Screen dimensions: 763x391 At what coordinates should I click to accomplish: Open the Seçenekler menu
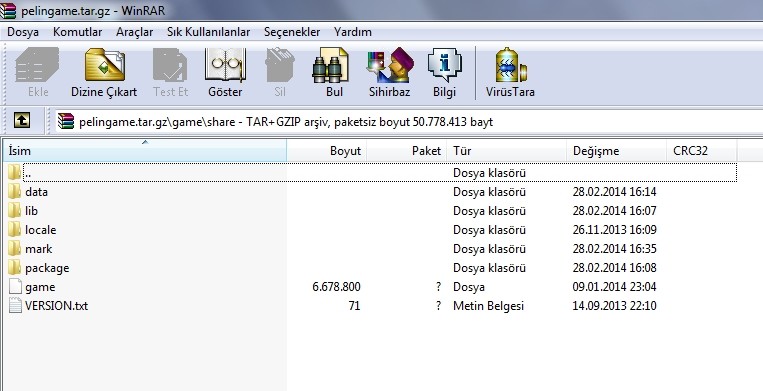pos(292,32)
